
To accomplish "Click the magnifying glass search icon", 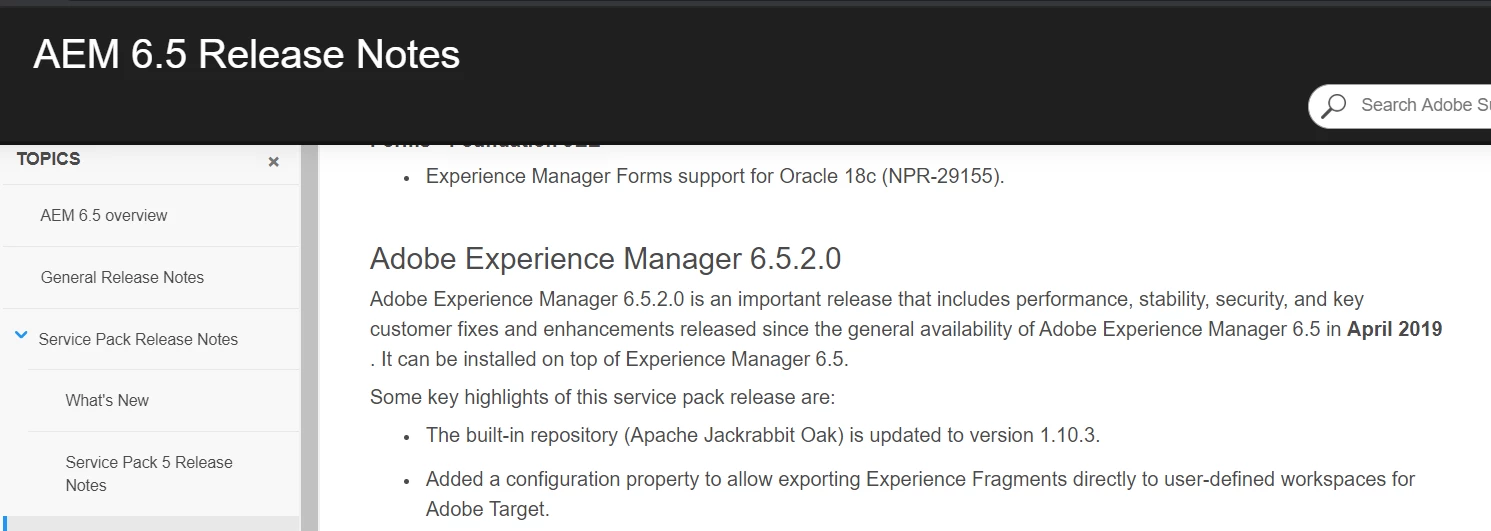I will 1333,105.
